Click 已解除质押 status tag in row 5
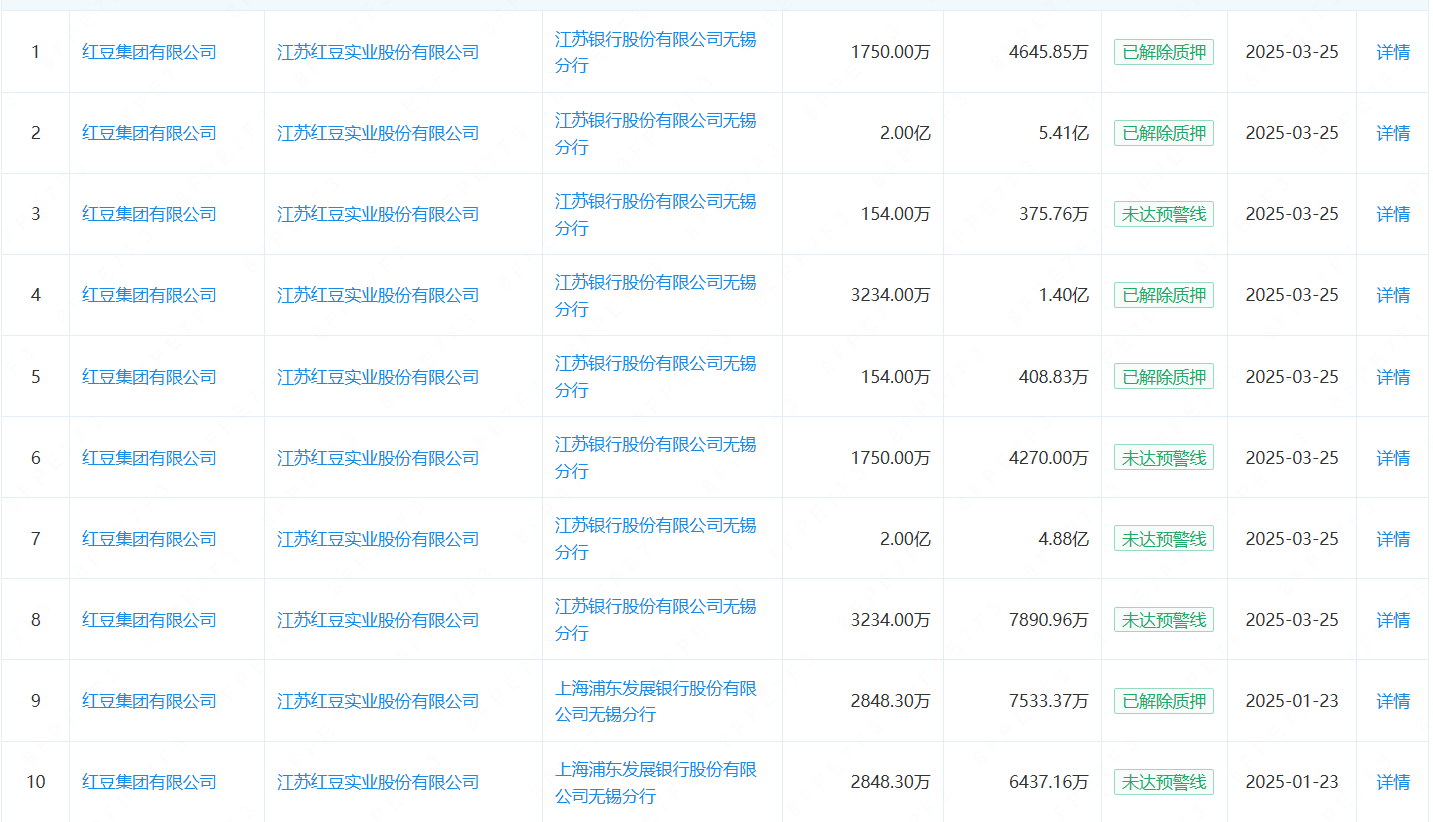This screenshot has height=822, width=1433. (1164, 377)
